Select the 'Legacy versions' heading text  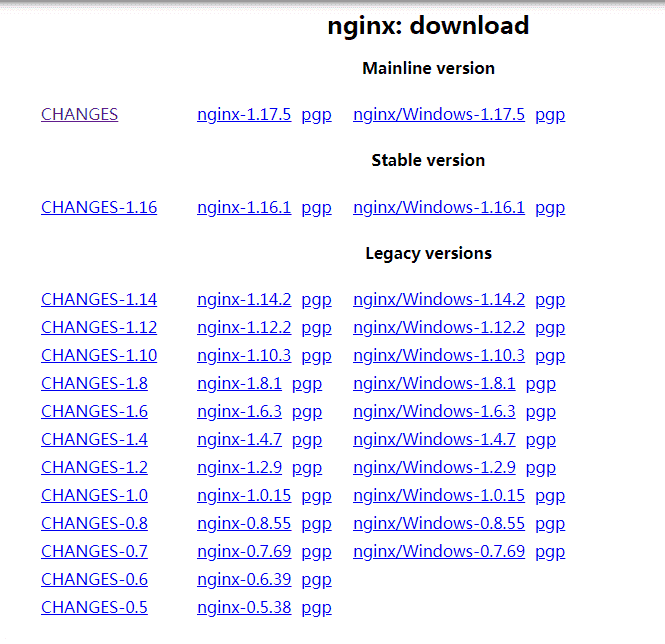(428, 254)
